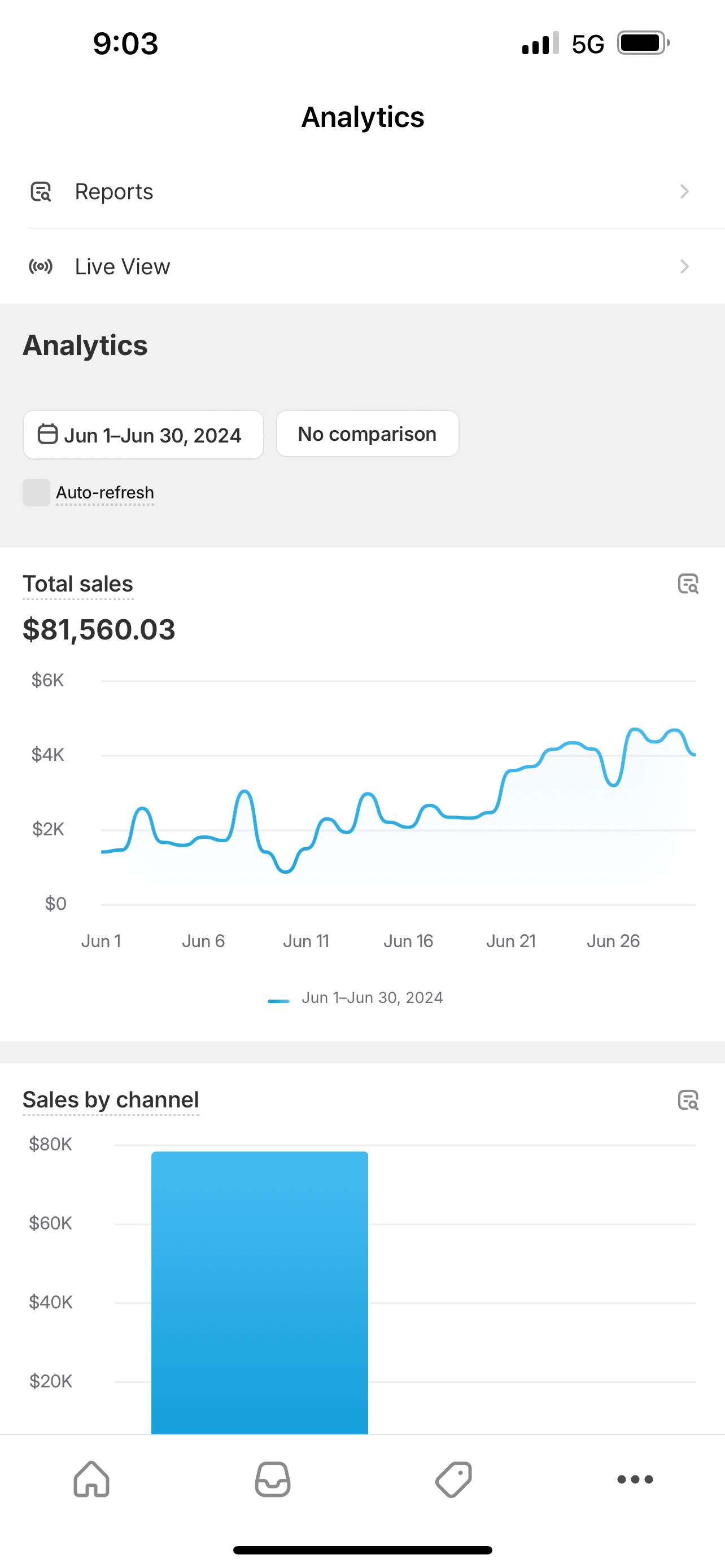
Task: Expand Live View using its chevron arrow
Action: tap(684, 266)
